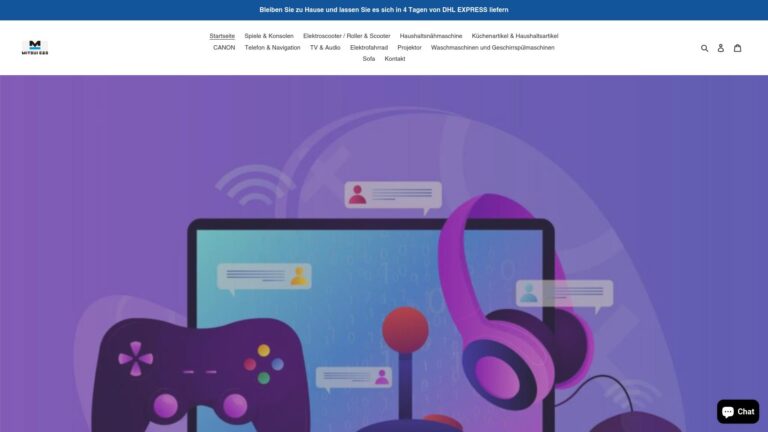This screenshot has width=768, height=432.
Task: Open Spiele & Konsolen category
Action: pos(269,36)
